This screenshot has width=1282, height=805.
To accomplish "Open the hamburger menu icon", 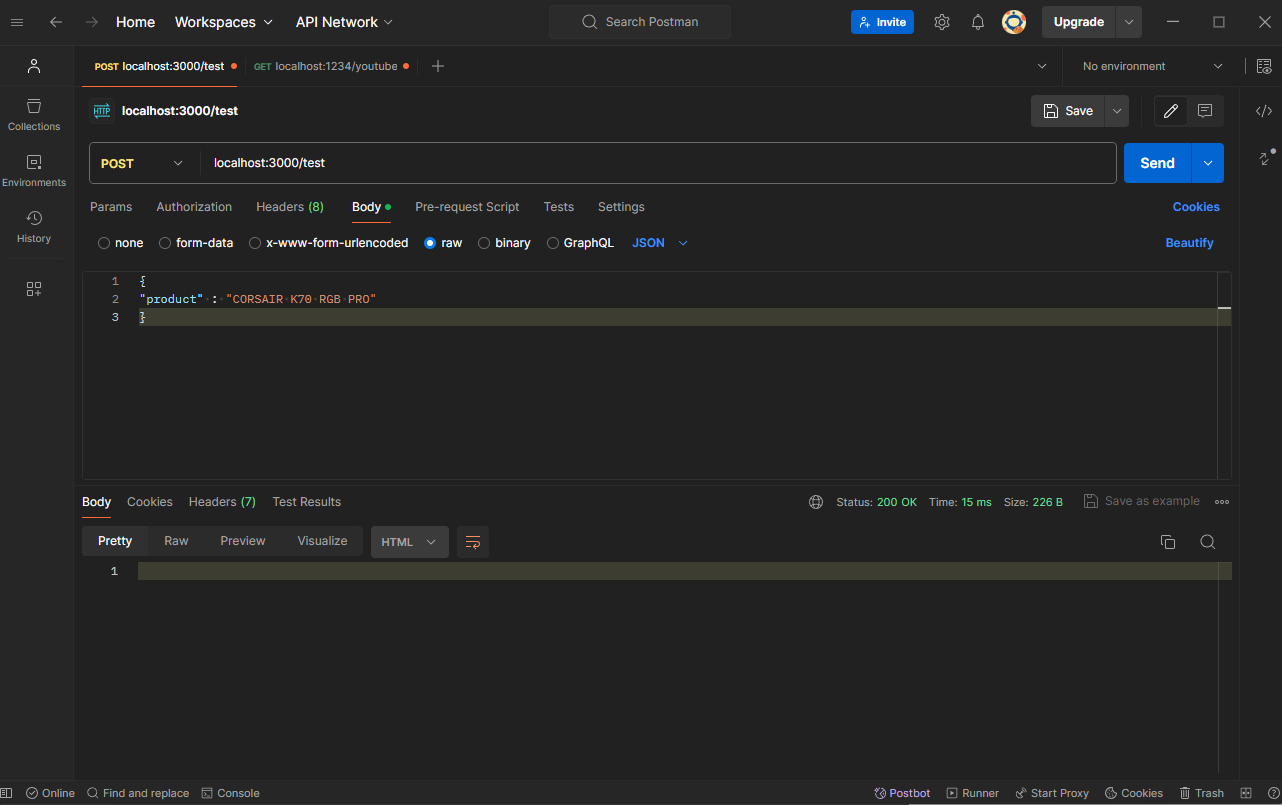I will 17,22.
